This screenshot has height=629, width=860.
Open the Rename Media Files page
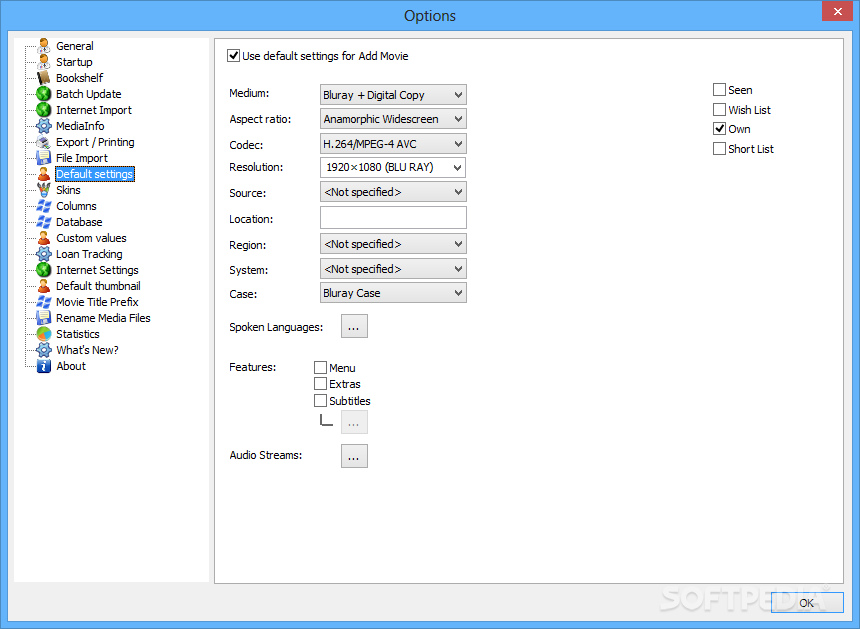[x=103, y=318]
